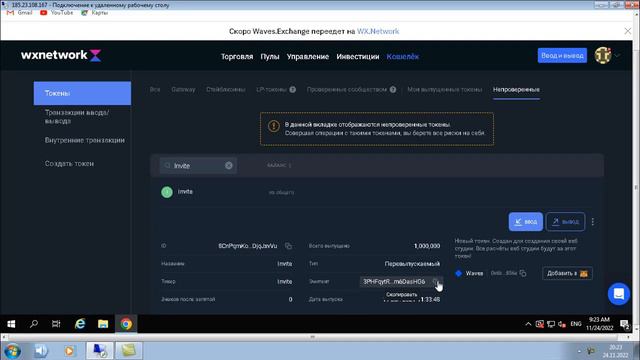Open the user avatar menu

602,56
